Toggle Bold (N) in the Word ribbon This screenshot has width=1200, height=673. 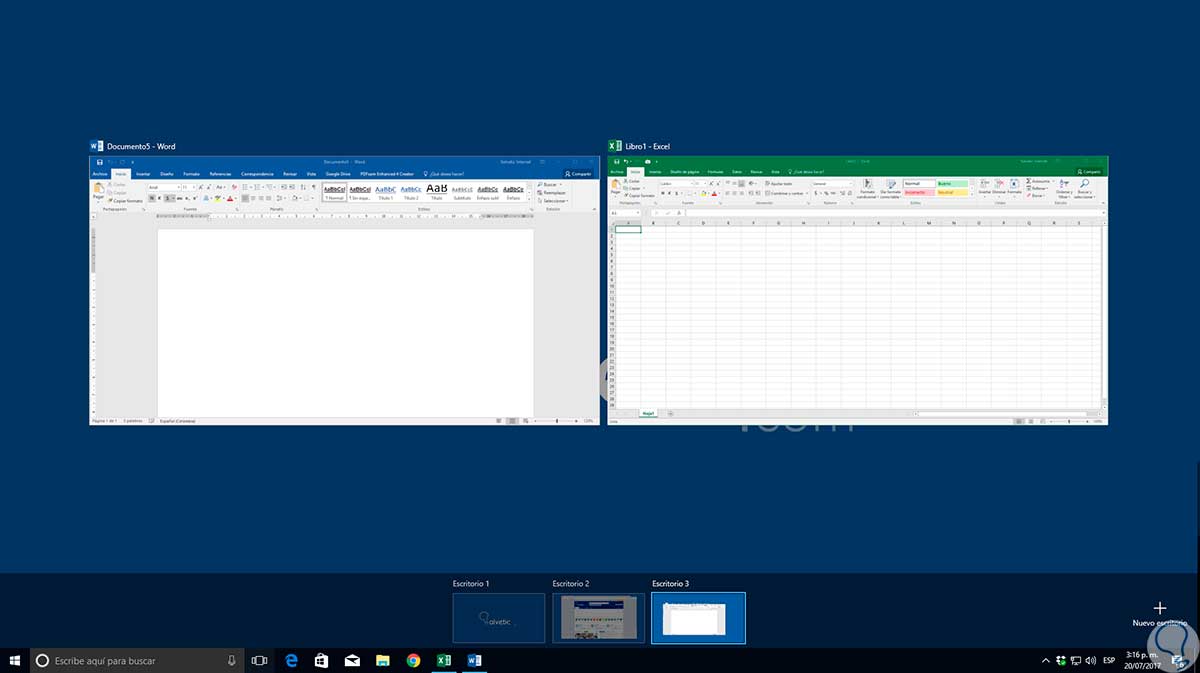(151, 198)
